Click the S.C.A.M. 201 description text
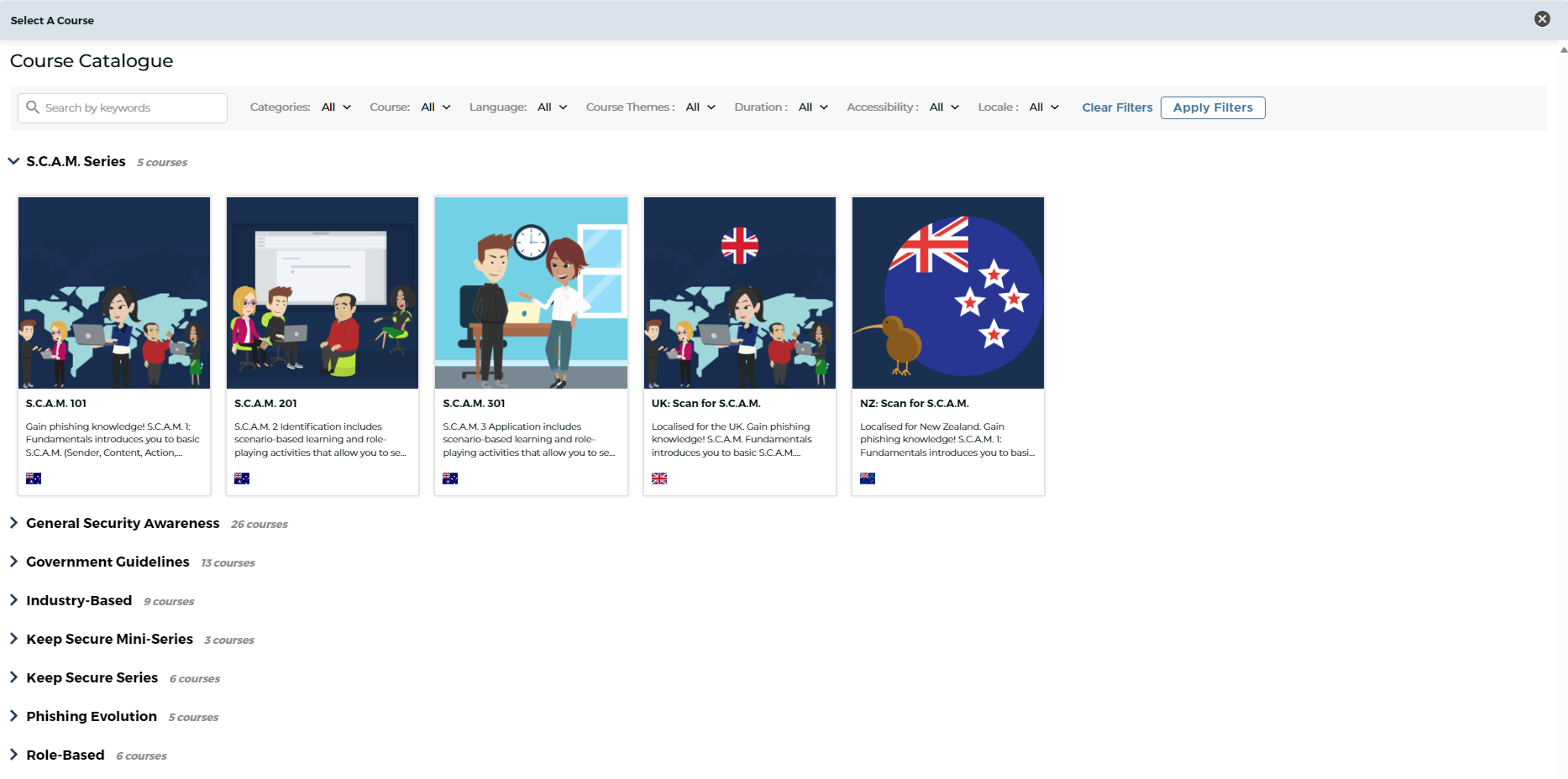 point(321,440)
